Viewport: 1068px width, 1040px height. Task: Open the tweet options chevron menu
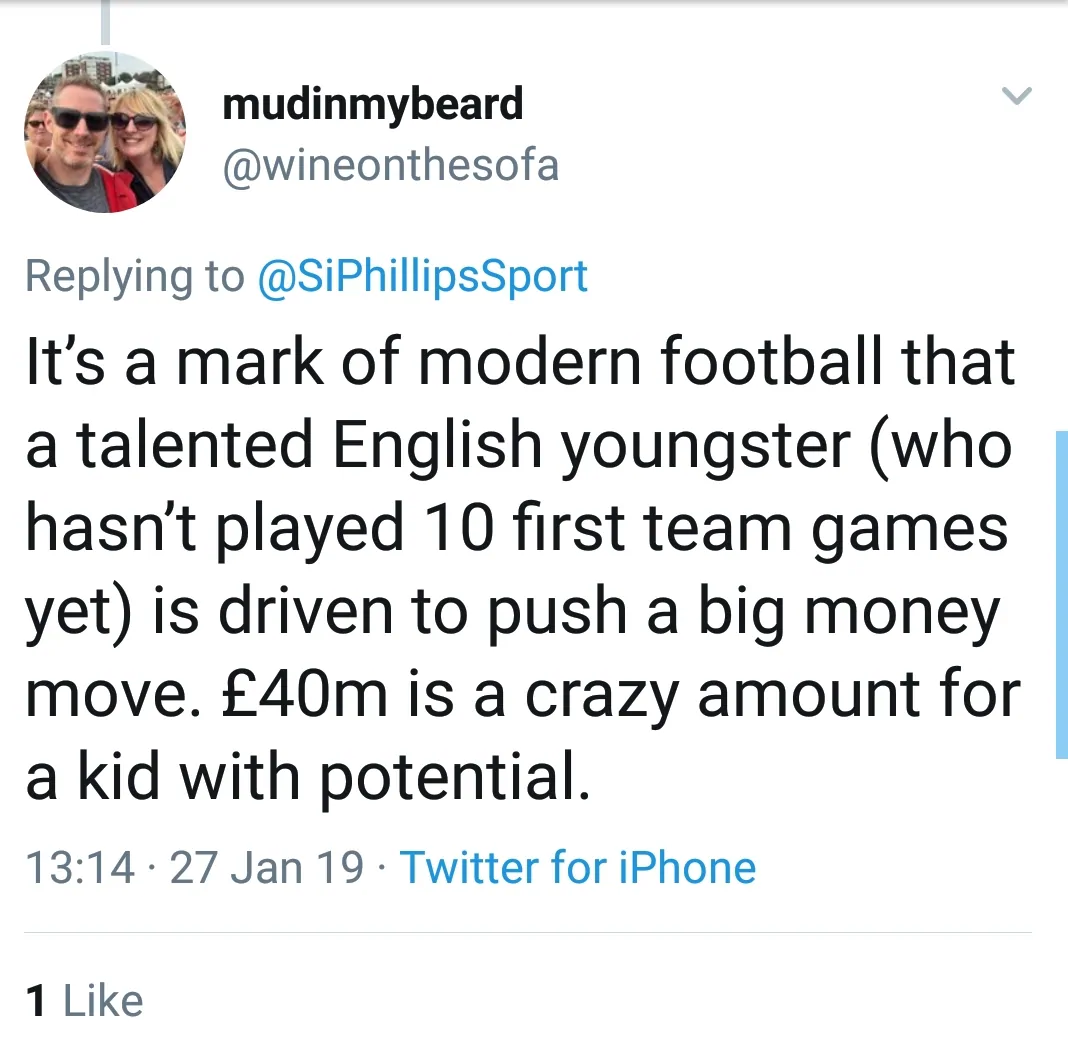[x=1016, y=97]
